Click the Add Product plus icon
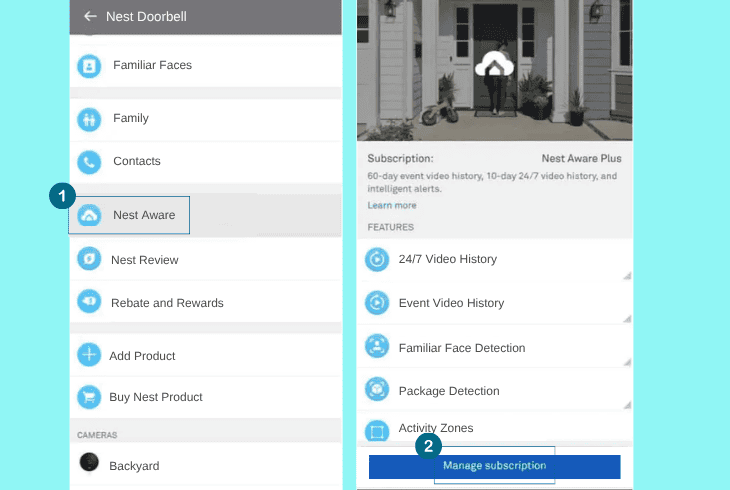Screen dimensions: 730x490 (89, 354)
